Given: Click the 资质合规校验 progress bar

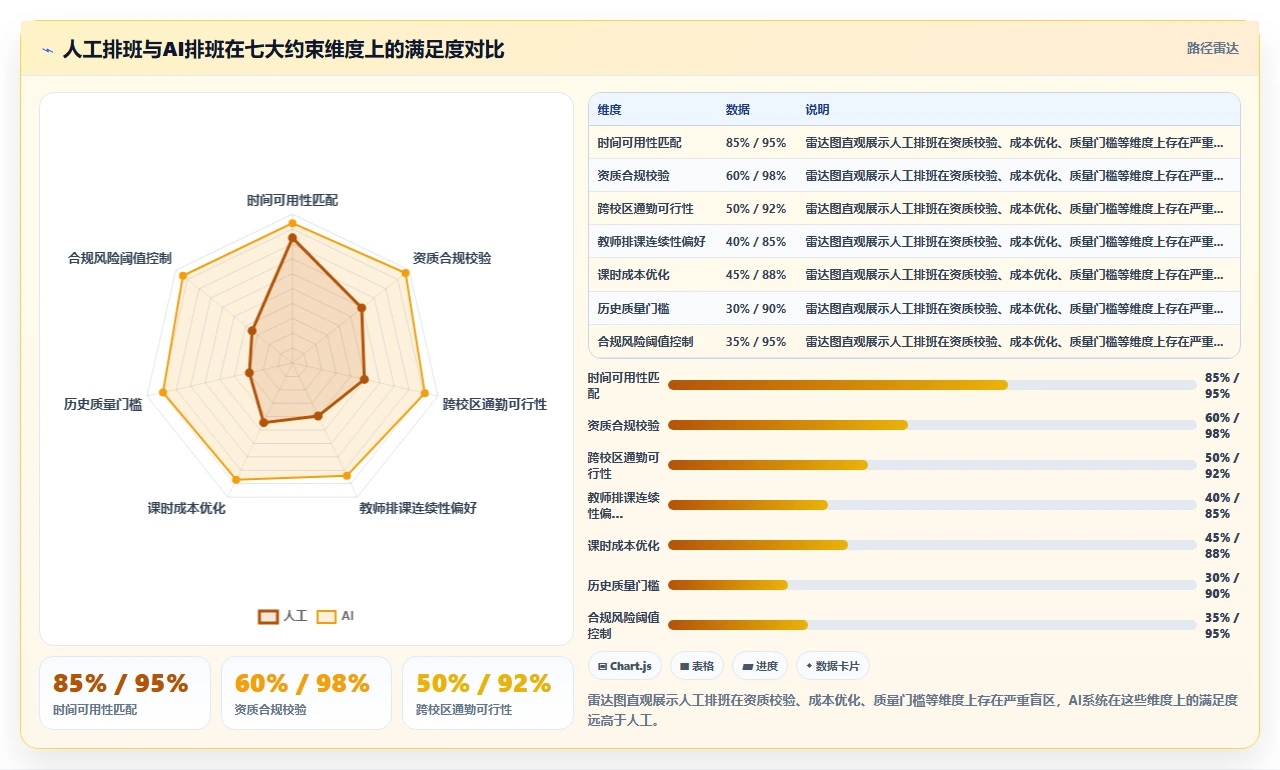Looking at the screenshot, I should (x=932, y=425).
